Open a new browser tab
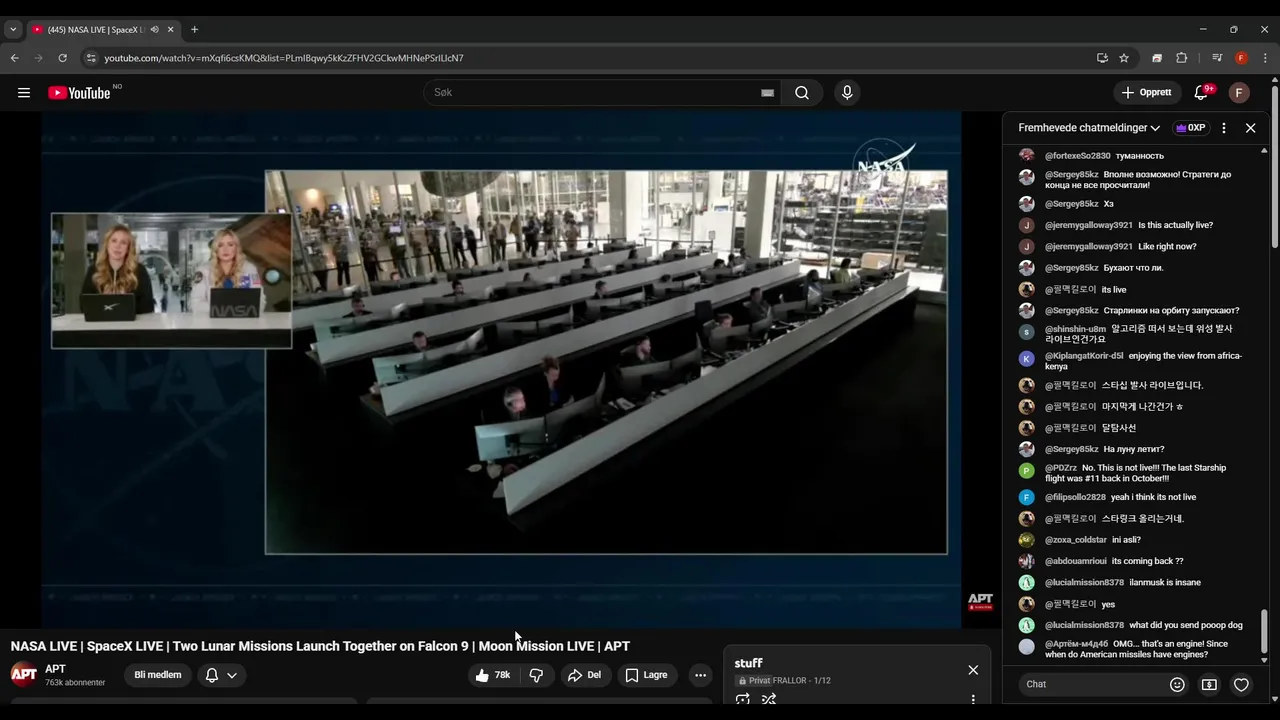The width and height of the screenshot is (1280, 720). [194, 30]
